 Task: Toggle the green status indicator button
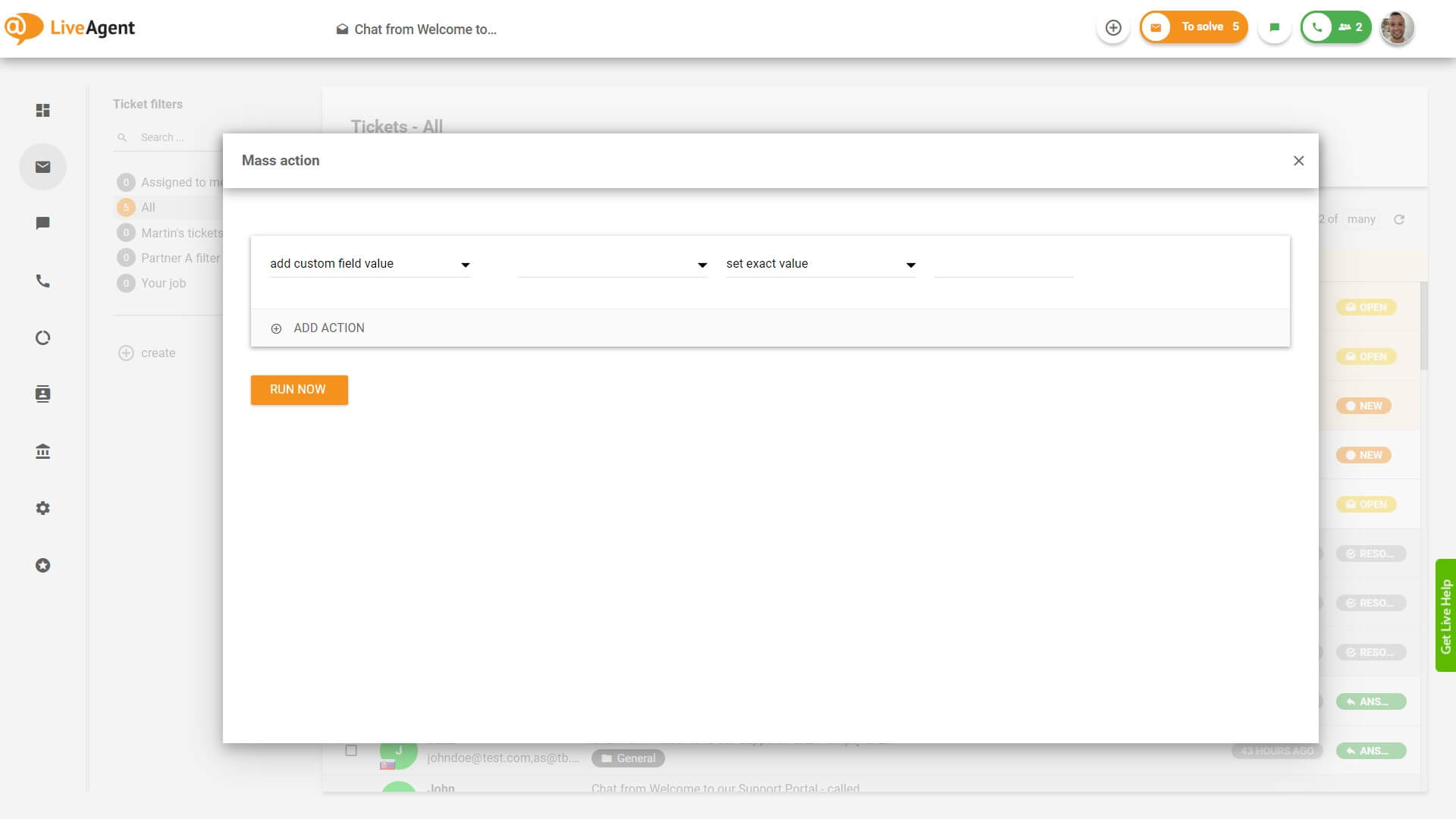pos(1276,27)
